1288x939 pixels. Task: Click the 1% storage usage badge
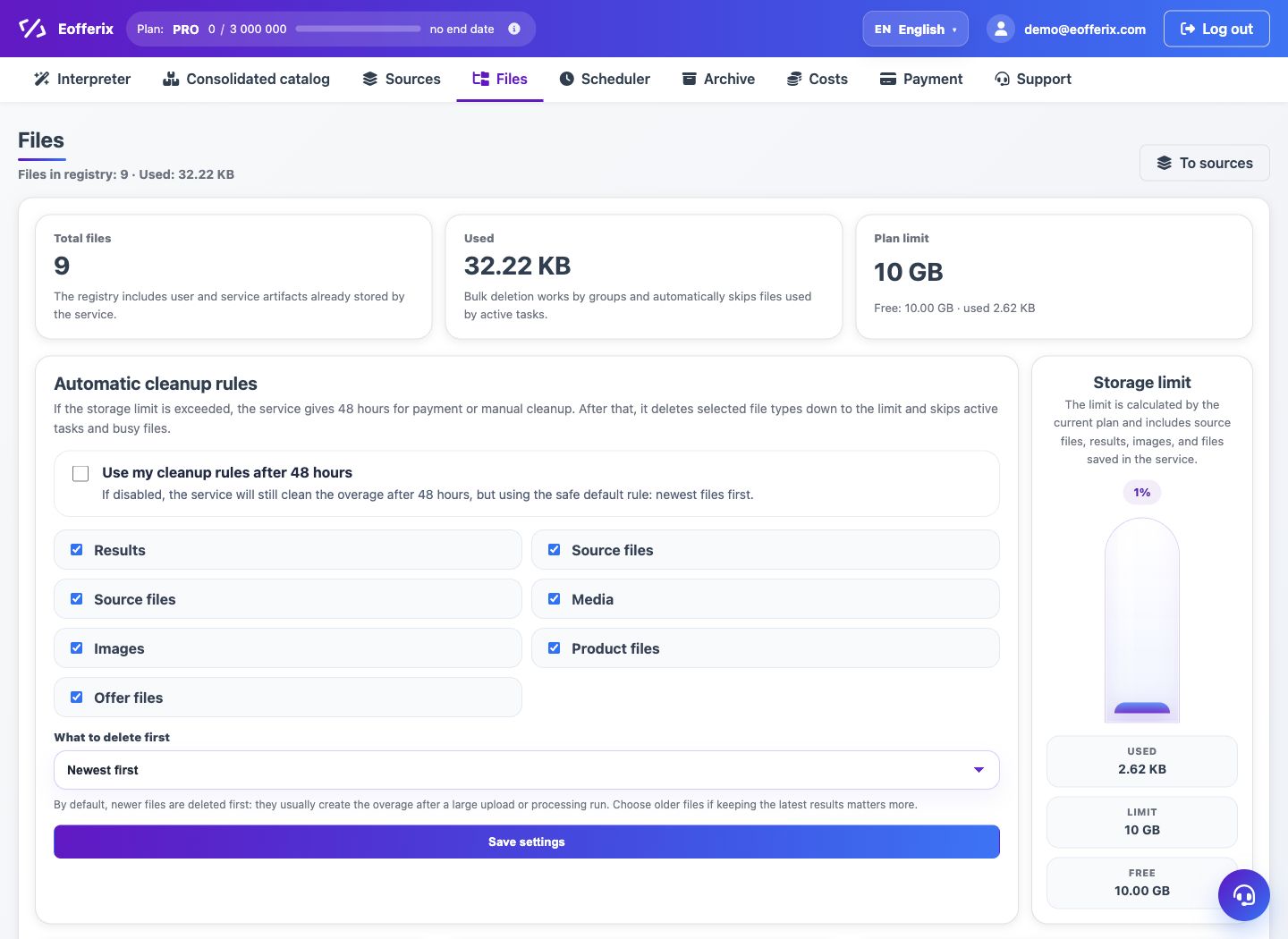[1142, 492]
